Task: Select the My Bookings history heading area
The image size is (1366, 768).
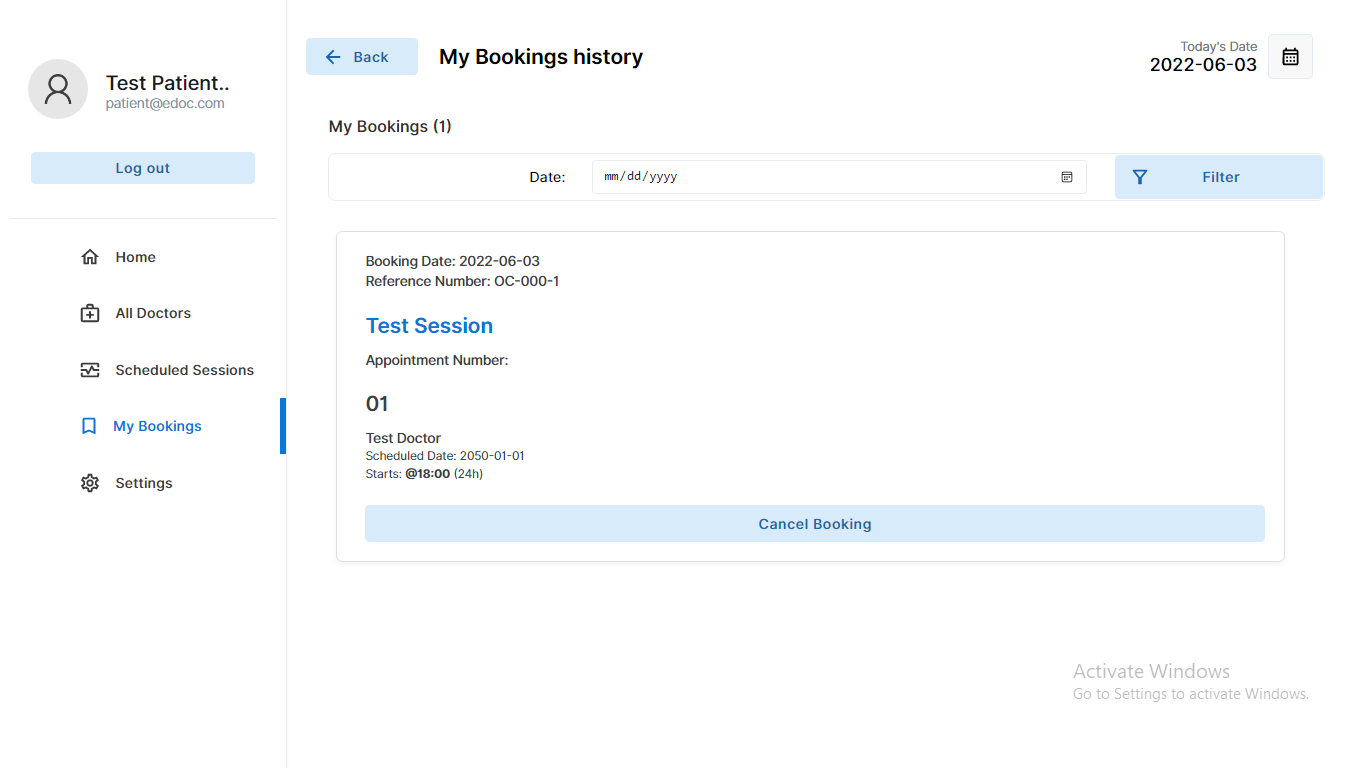Action: pos(540,57)
